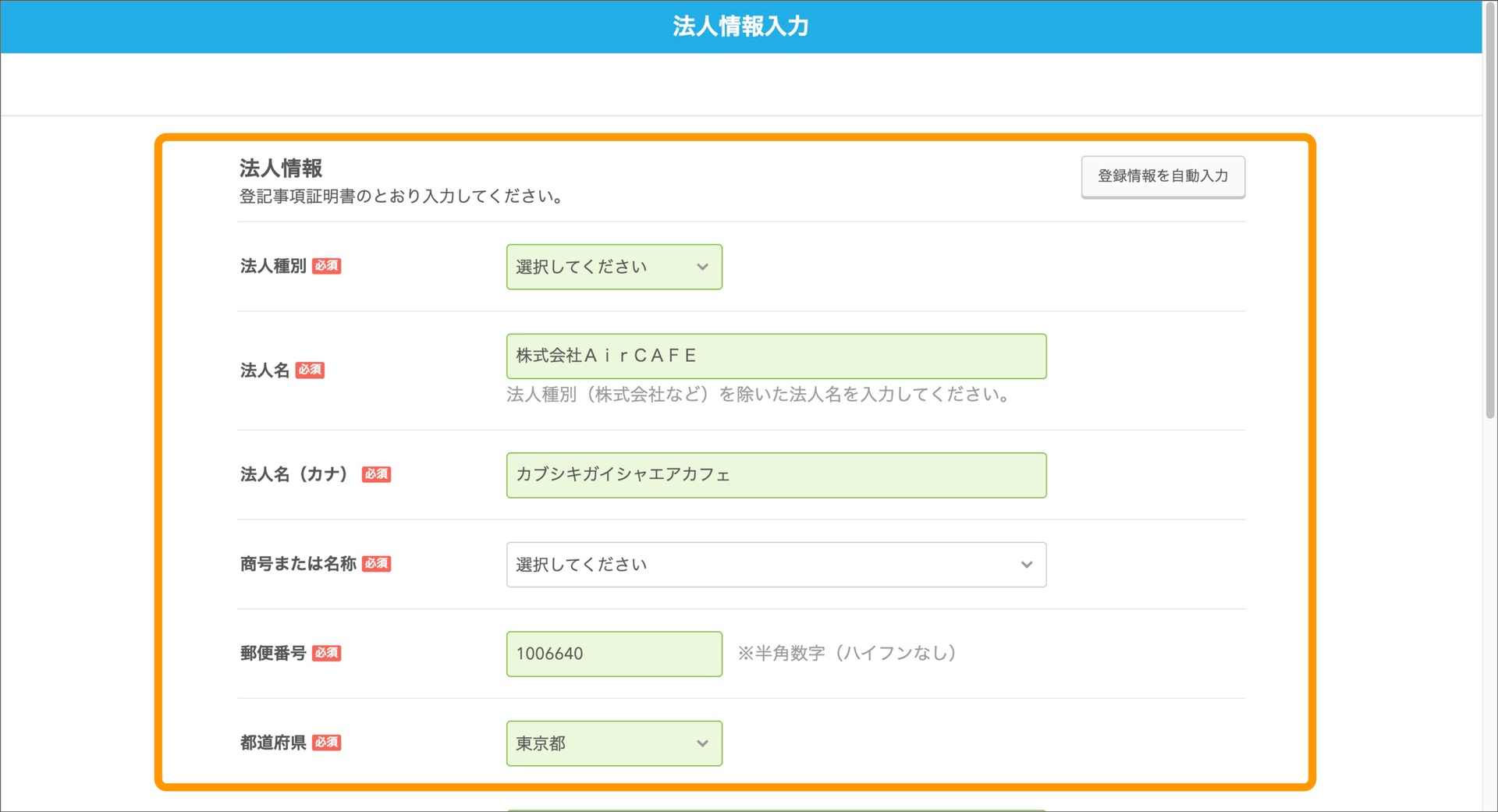Click the chevron arrow on the 都道府県 selector

701,743
